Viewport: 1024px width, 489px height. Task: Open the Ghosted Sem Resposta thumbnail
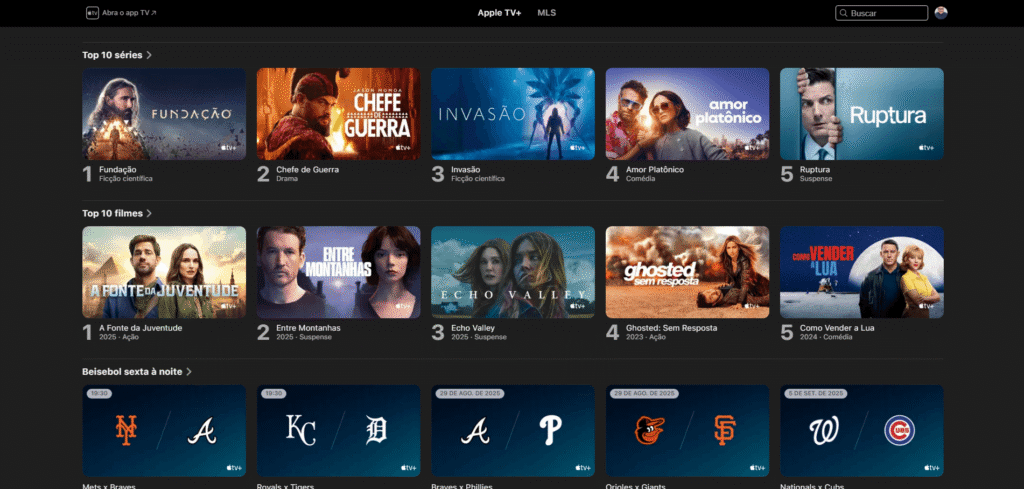(x=687, y=272)
